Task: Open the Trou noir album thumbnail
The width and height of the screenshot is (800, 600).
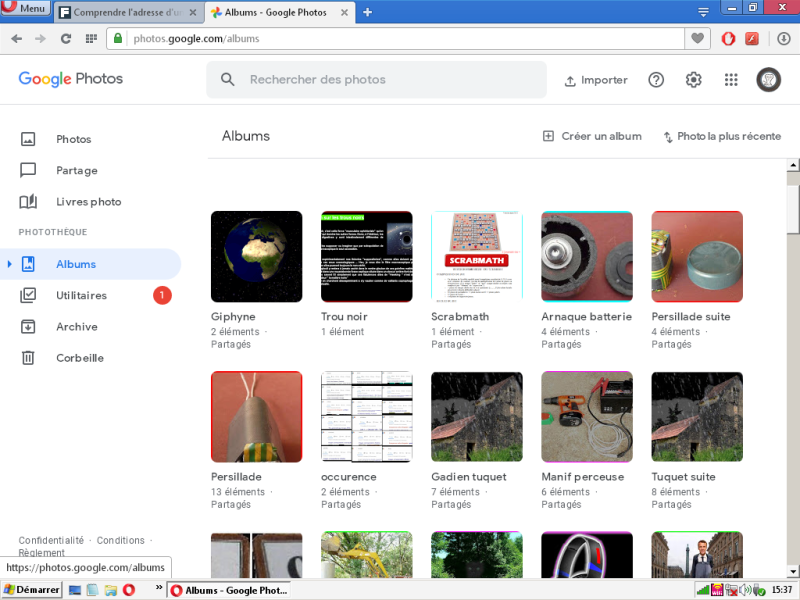Action: [367, 257]
